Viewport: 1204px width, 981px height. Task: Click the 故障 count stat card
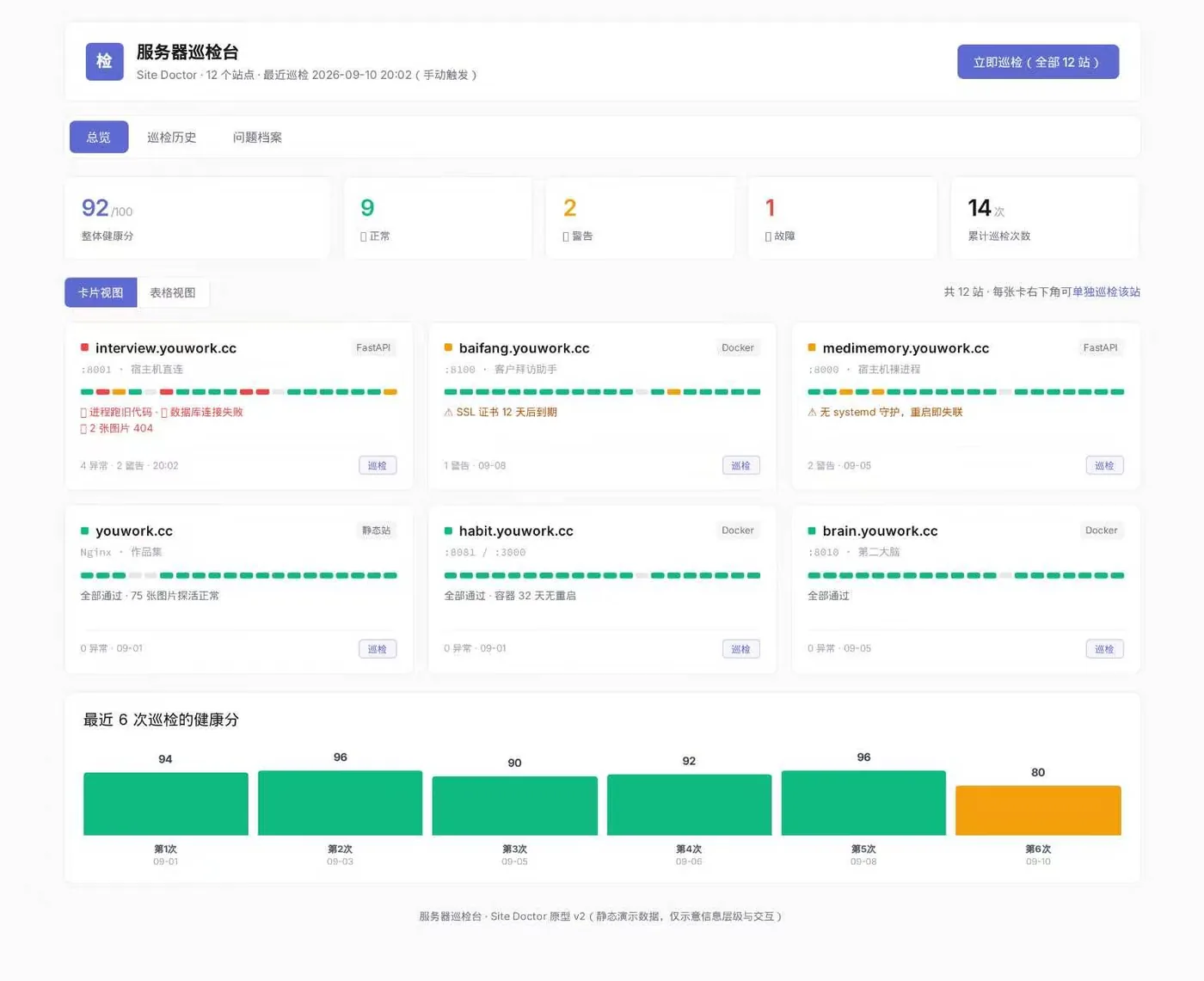[x=842, y=218]
